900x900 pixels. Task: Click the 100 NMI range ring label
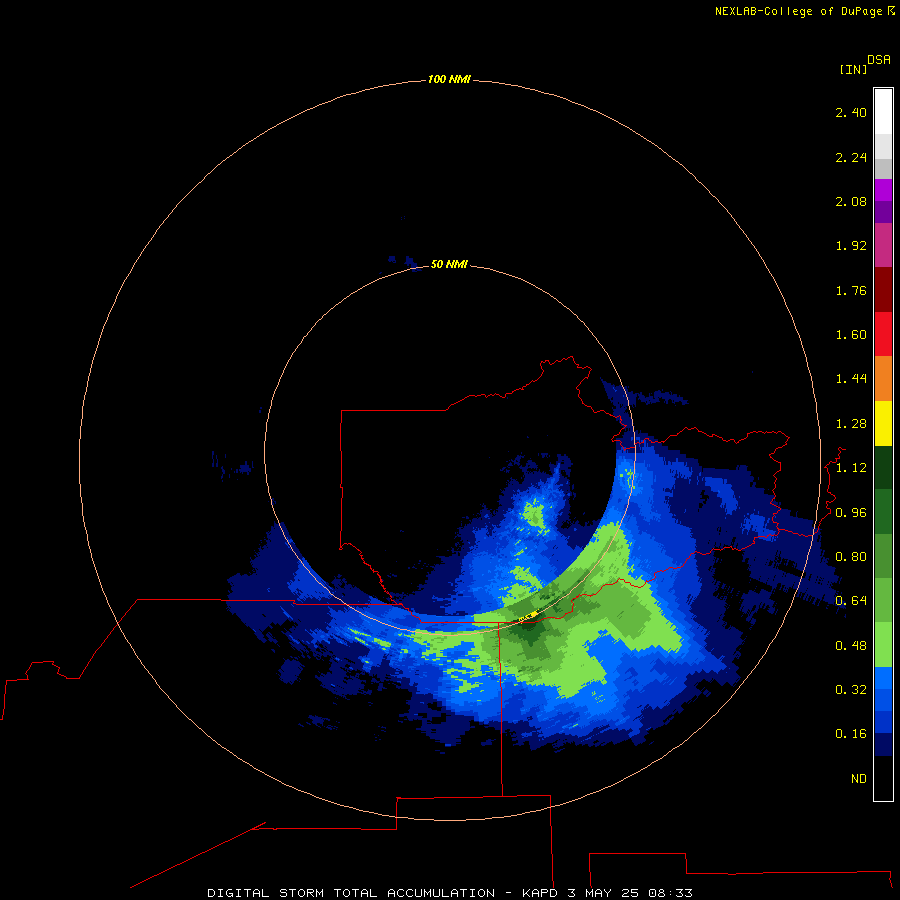coord(449,79)
